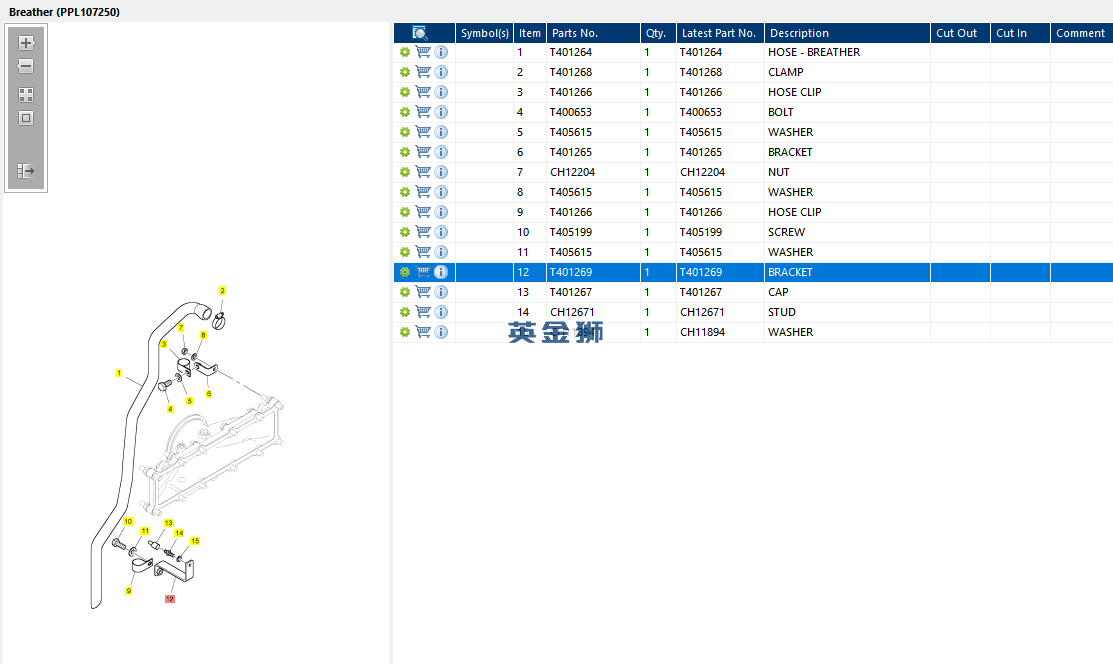Open info for selected BRACKET T401269 row
The image size is (1113, 664).
point(441,272)
